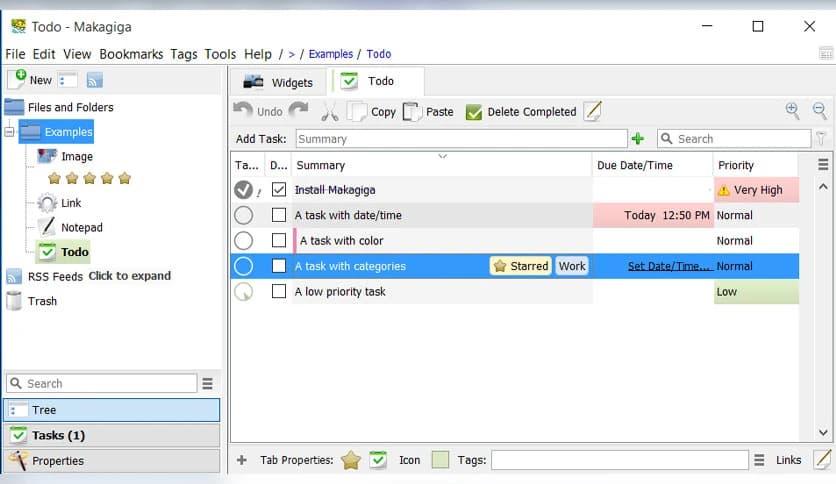Click the Work category tag

(x=572, y=265)
